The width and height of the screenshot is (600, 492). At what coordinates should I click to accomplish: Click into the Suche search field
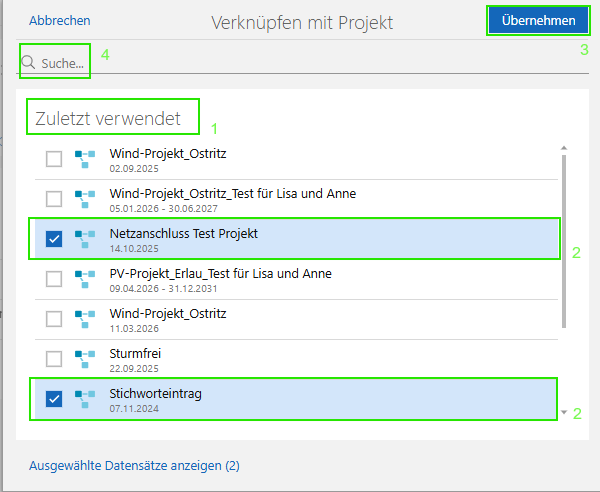pyautogui.click(x=302, y=62)
